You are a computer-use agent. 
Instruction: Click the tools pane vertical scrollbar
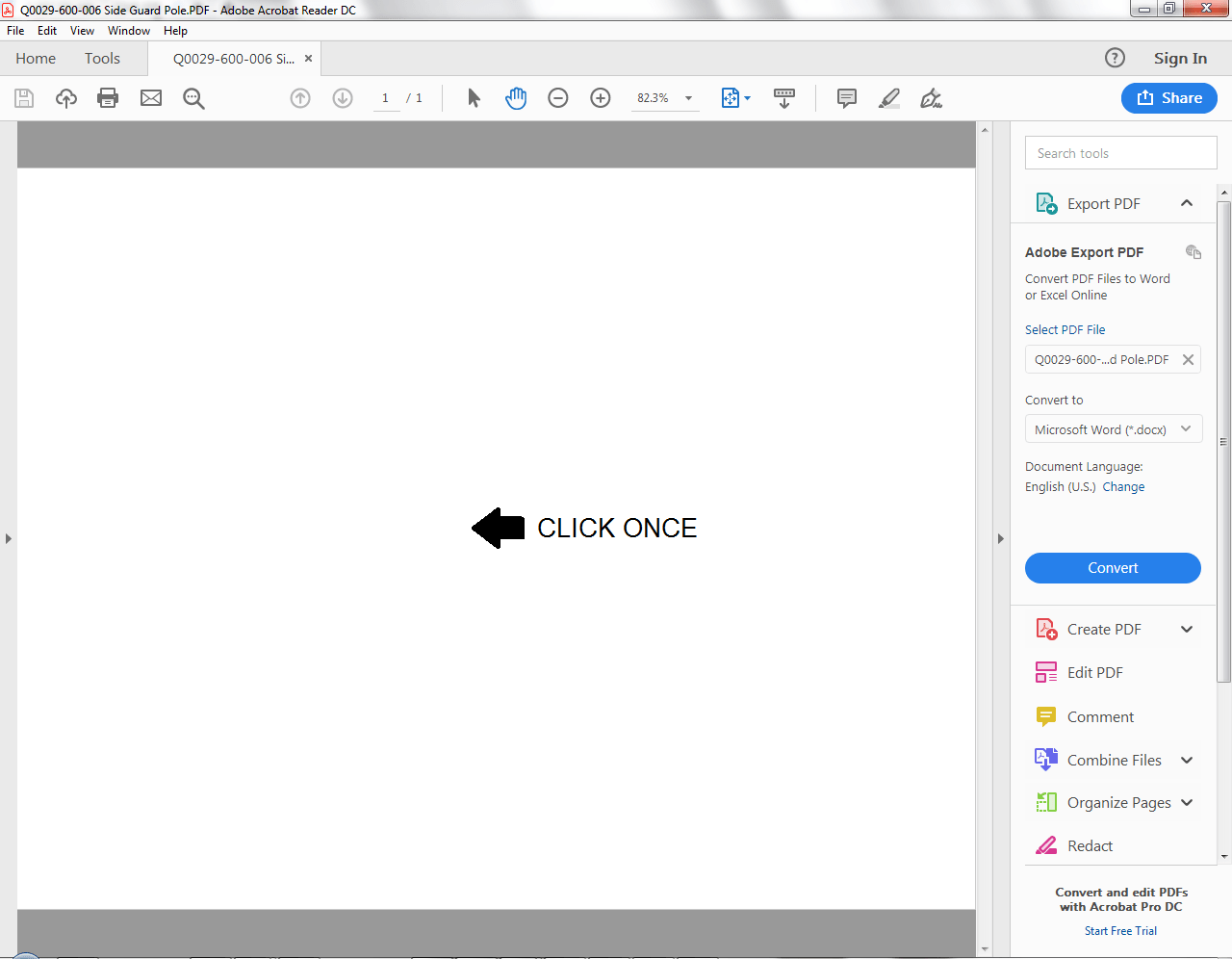1224,442
